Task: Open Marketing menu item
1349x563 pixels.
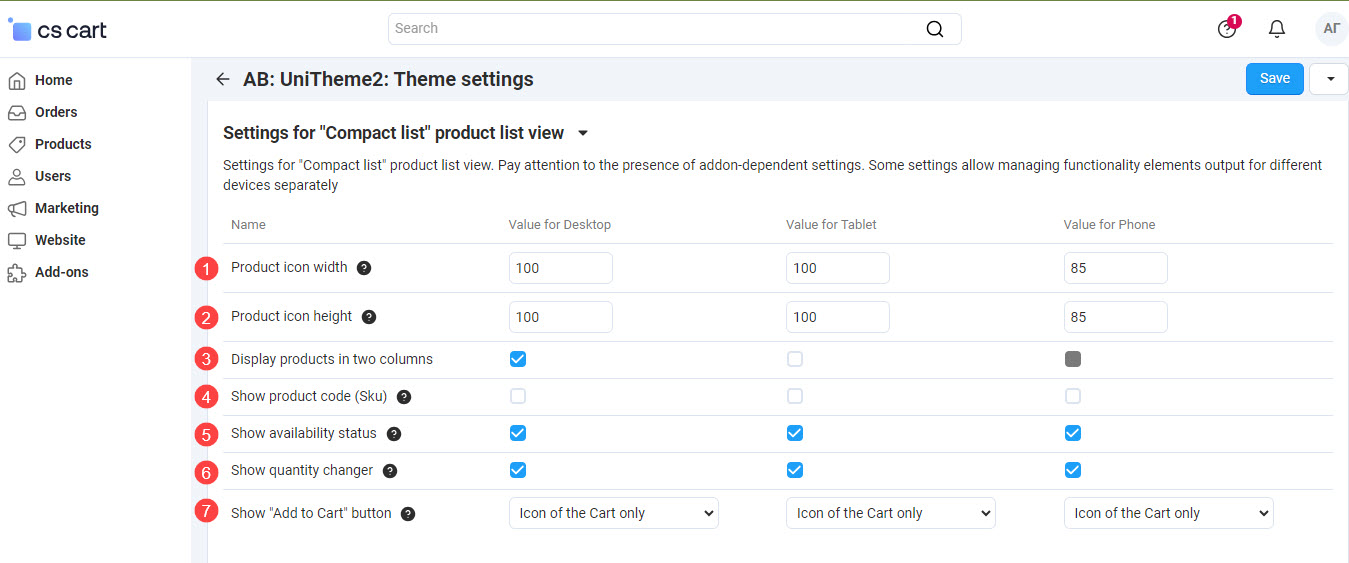Action: pos(67,208)
